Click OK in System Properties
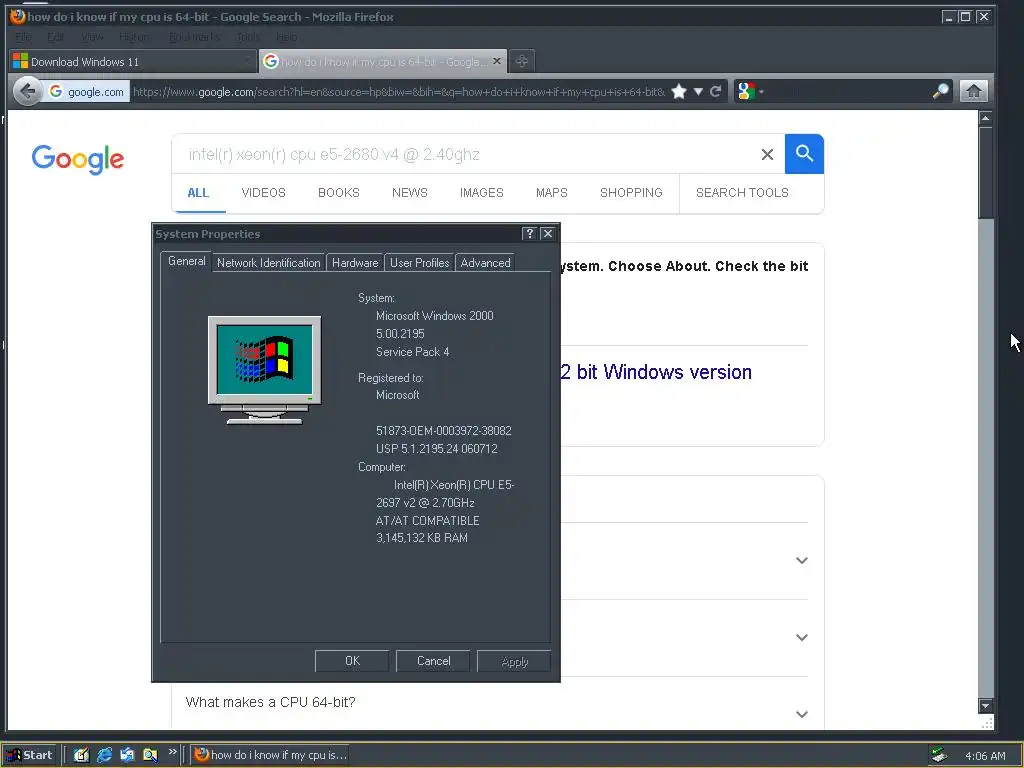Image resolution: width=1024 pixels, height=768 pixels. [x=352, y=661]
